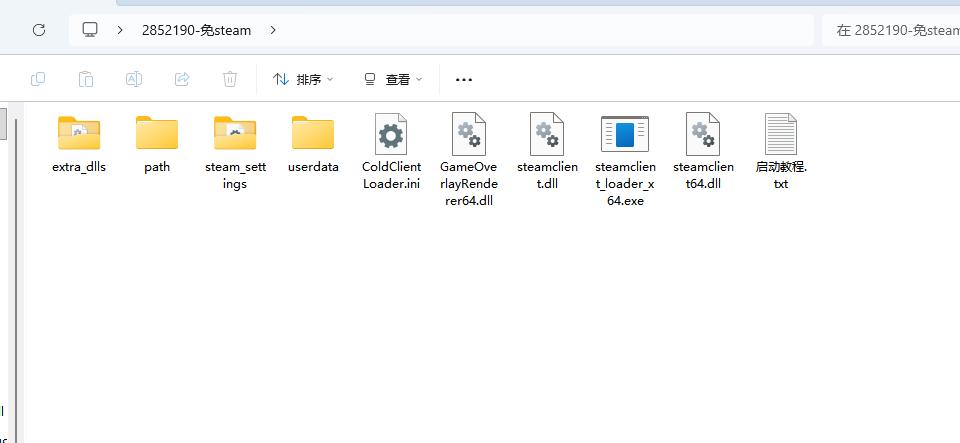Select the steamclient_loader_x64.exe icon
This screenshot has width=960, height=443.
pyautogui.click(x=624, y=134)
